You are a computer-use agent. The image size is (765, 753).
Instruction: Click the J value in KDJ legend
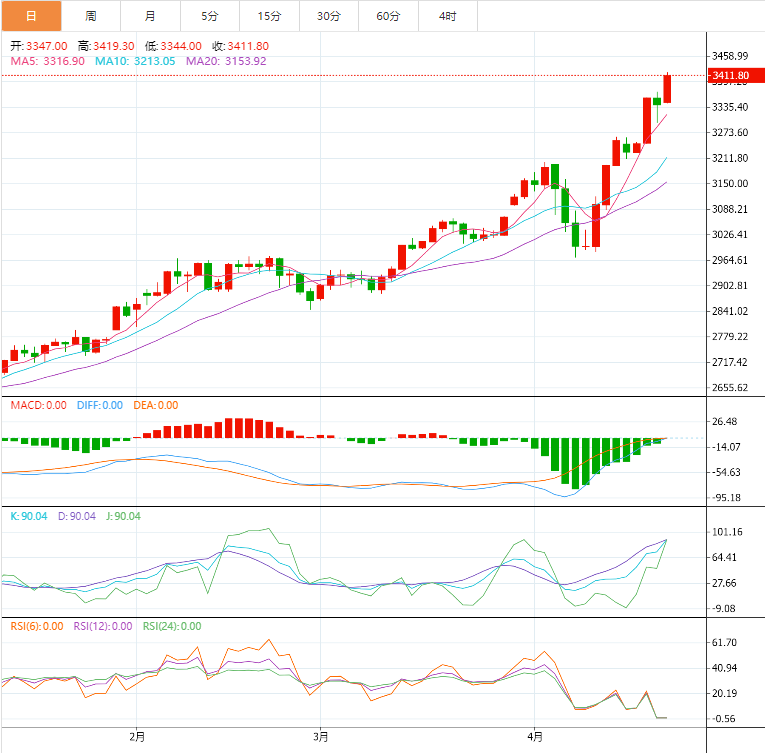(x=125, y=516)
